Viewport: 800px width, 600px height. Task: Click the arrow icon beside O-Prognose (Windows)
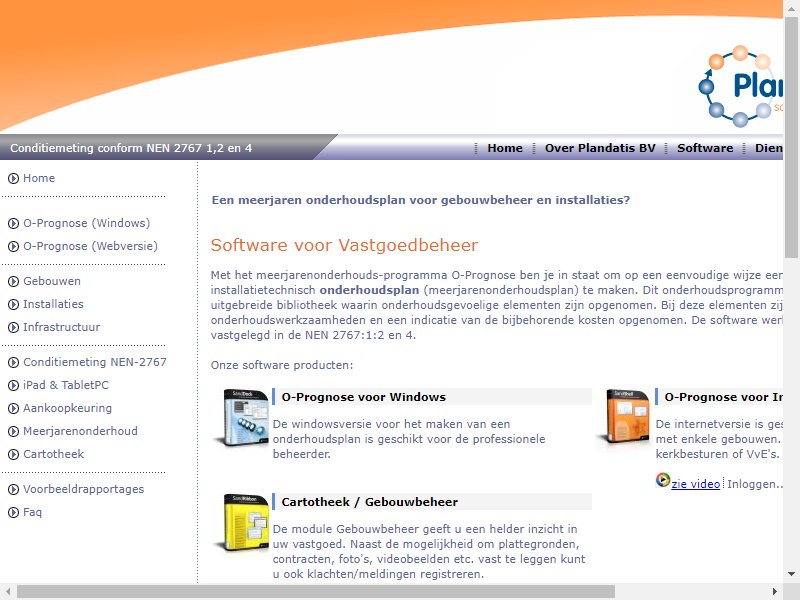(13, 223)
